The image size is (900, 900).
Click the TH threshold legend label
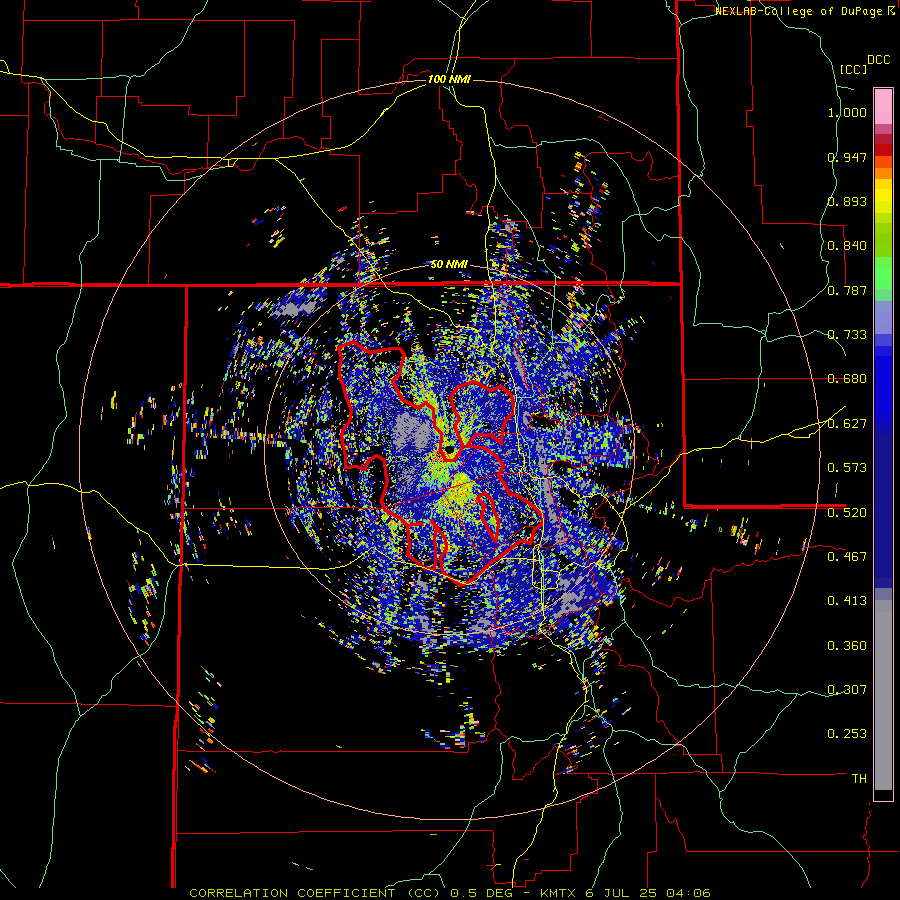pyautogui.click(x=859, y=779)
